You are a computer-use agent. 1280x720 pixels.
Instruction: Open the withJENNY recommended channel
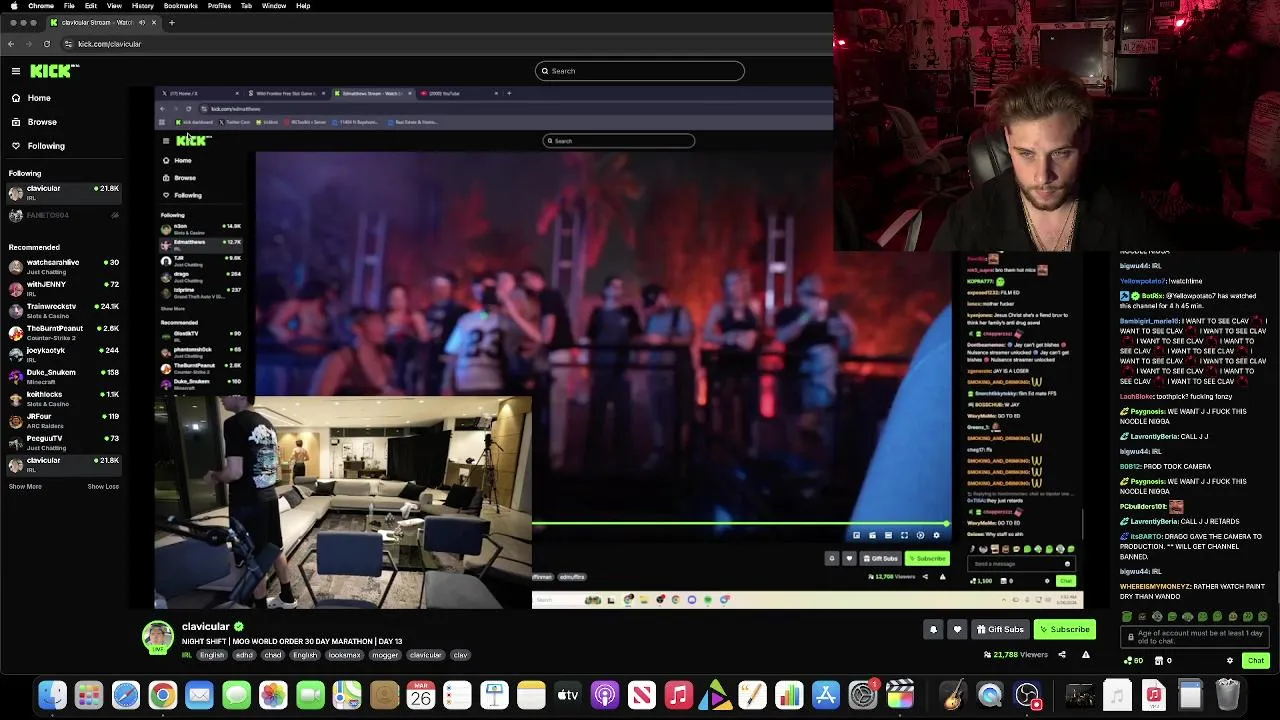click(64, 288)
